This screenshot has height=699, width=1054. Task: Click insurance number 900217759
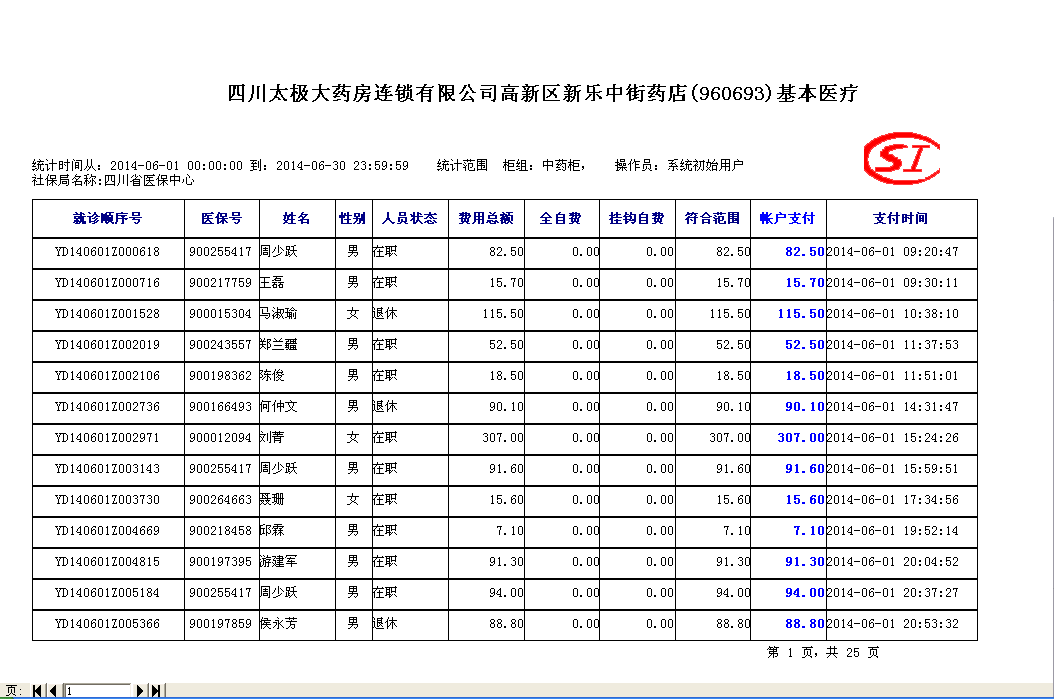[220, 283]
